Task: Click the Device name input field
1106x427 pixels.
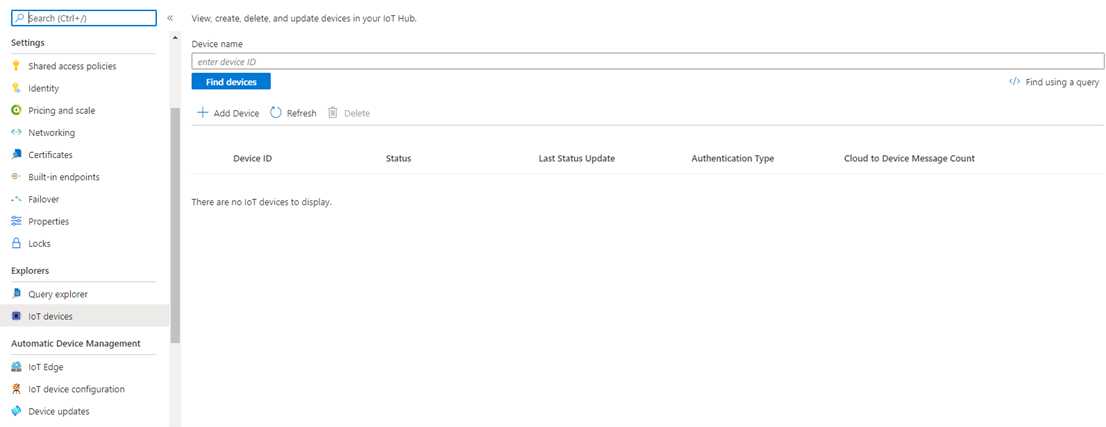Action: coord(648,61)
